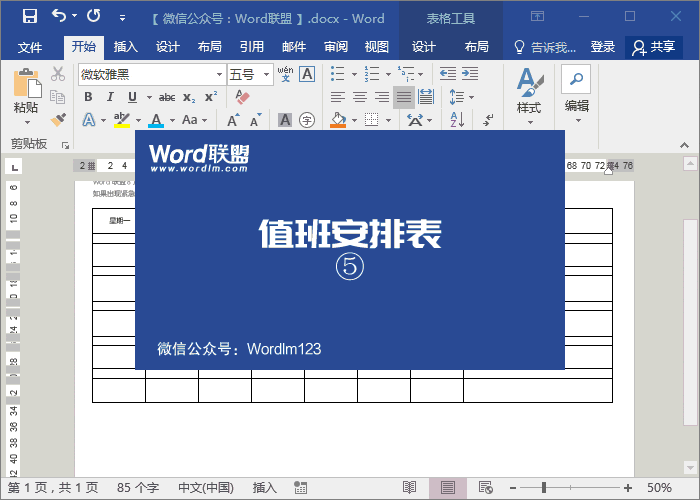Switch to Web Layout view

[x=485, y=488]
